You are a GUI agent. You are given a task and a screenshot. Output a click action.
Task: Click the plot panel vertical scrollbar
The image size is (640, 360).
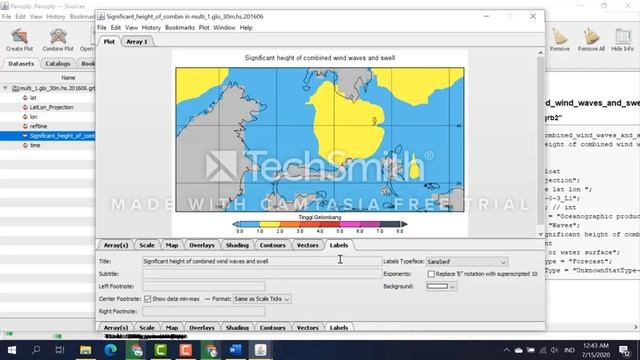pyautogui.click(x=540, y=140)
